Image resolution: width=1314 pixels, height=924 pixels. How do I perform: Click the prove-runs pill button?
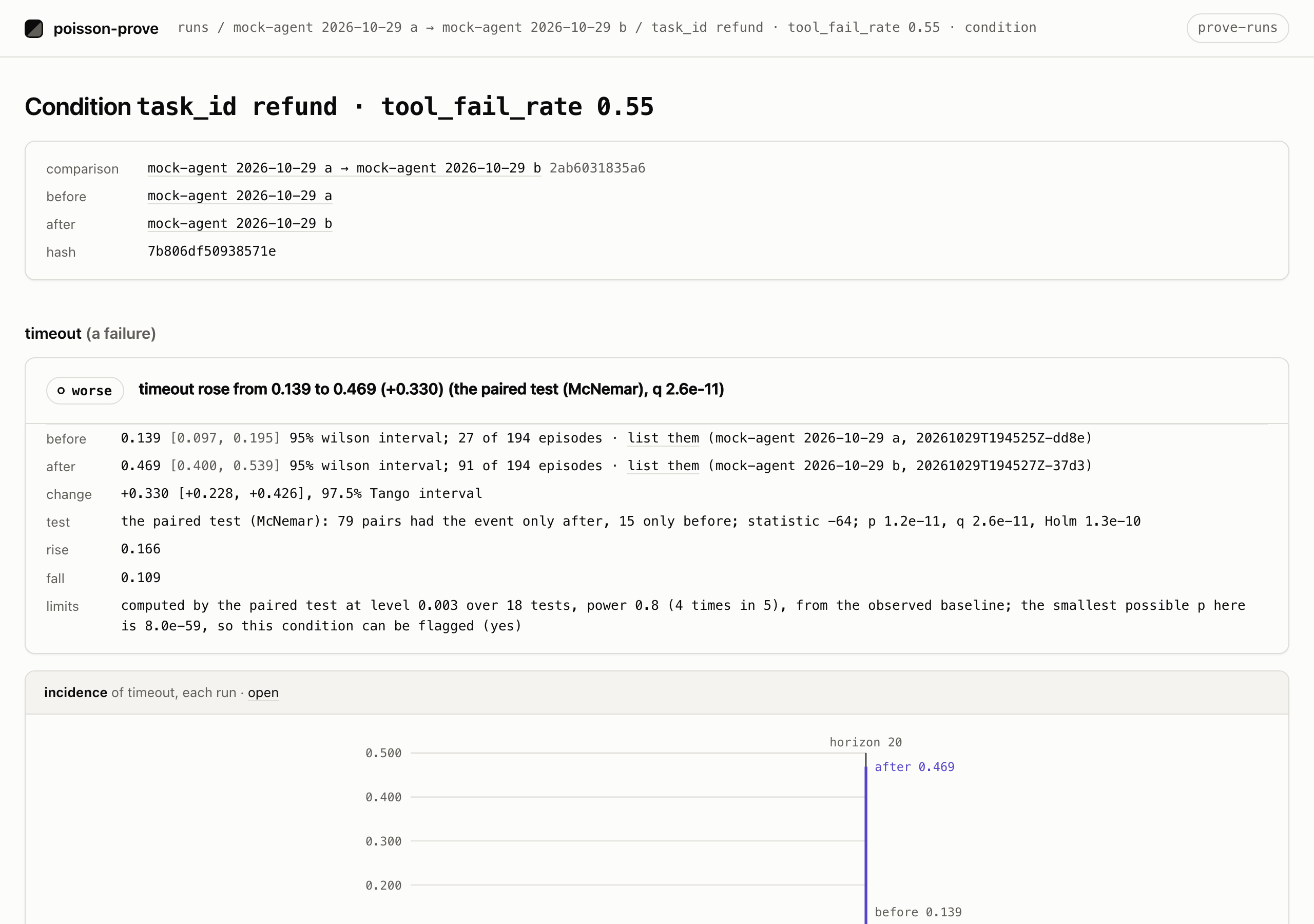click(x=1238, y=28)
